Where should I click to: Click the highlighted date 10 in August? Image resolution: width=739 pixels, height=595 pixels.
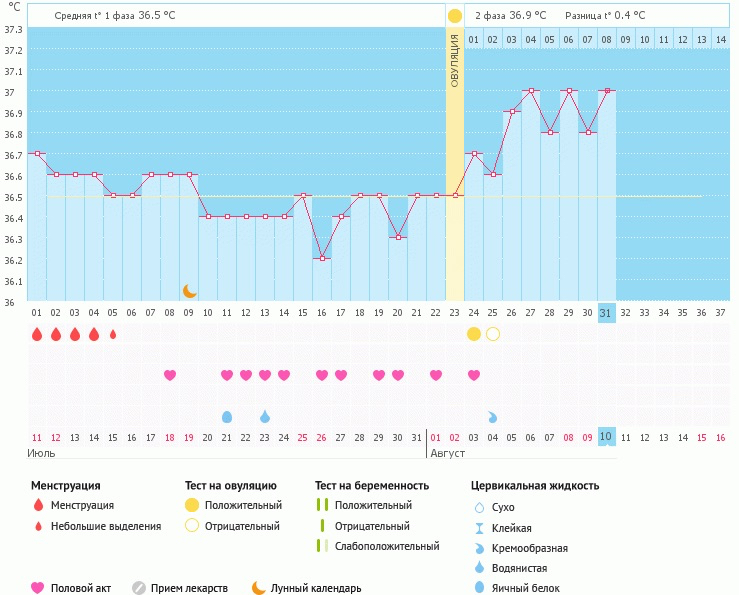[606, 437]
